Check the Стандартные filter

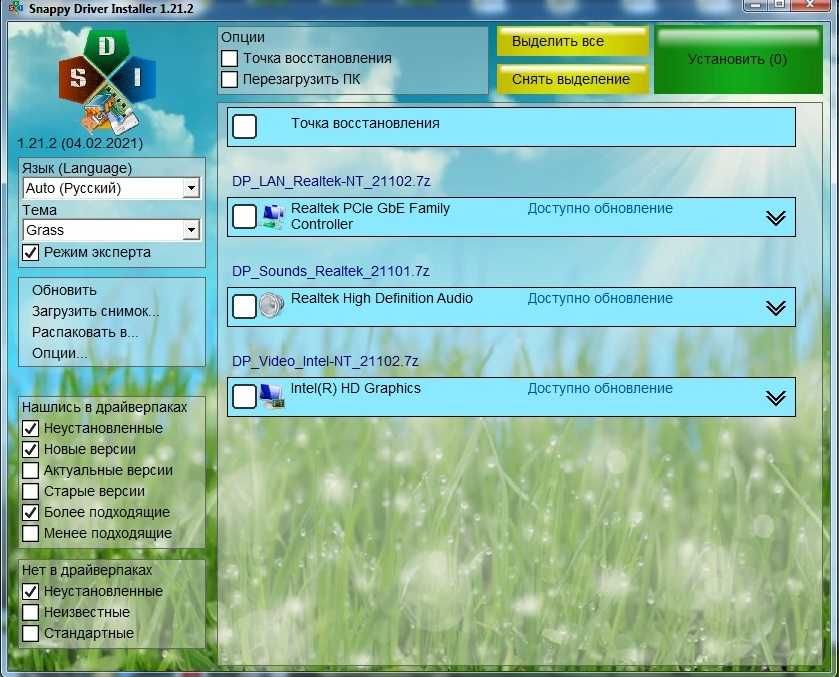click(30, 633)
